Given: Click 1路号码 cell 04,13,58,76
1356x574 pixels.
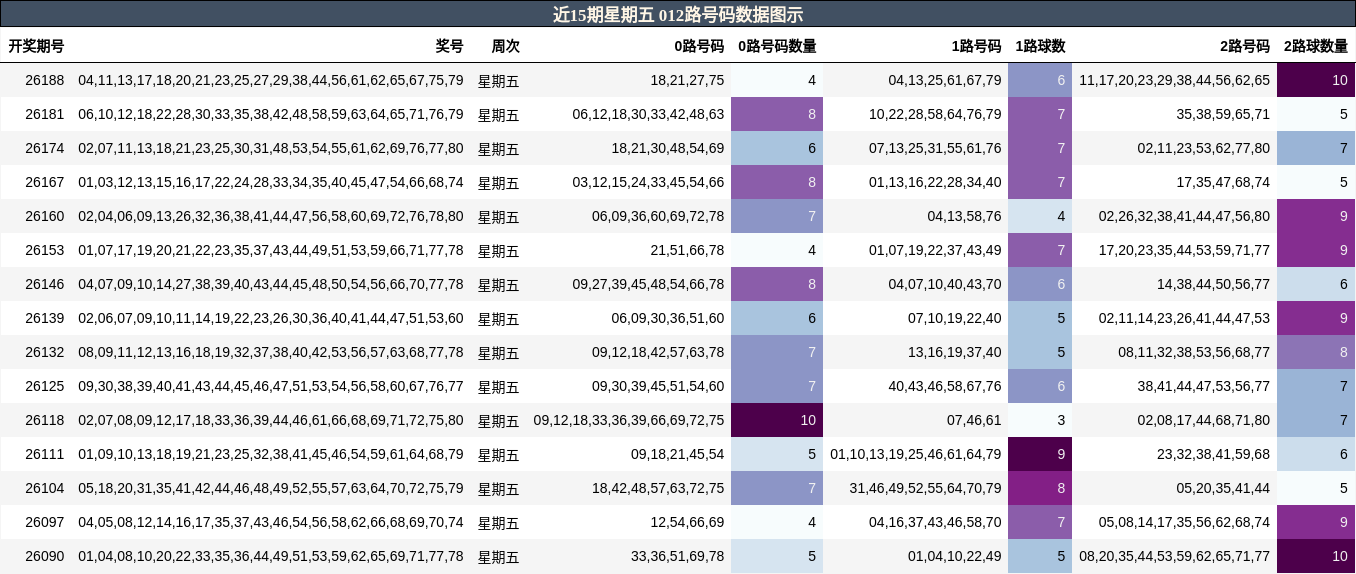Looking at the screenshot, I should (964, 216).
